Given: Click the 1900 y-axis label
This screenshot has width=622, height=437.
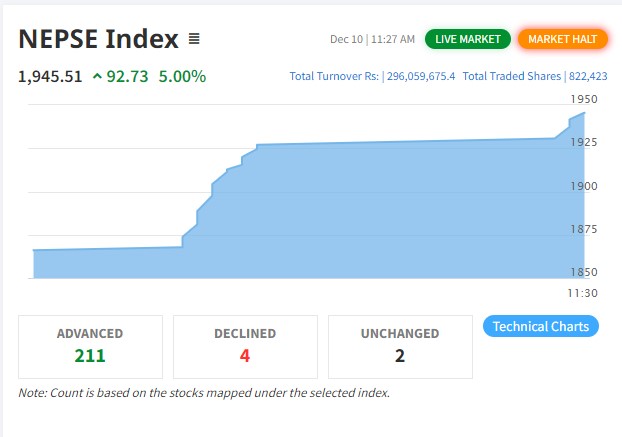Looking at the screenshot, I should click(x=584, y=186).
